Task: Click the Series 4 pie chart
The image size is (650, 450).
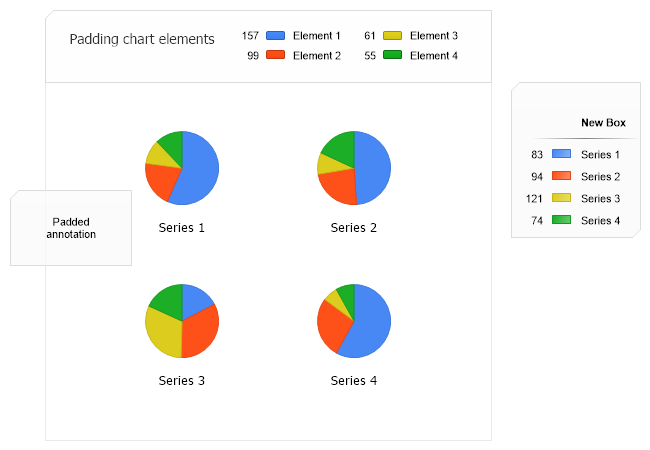Action: click(x=354, y=321)
